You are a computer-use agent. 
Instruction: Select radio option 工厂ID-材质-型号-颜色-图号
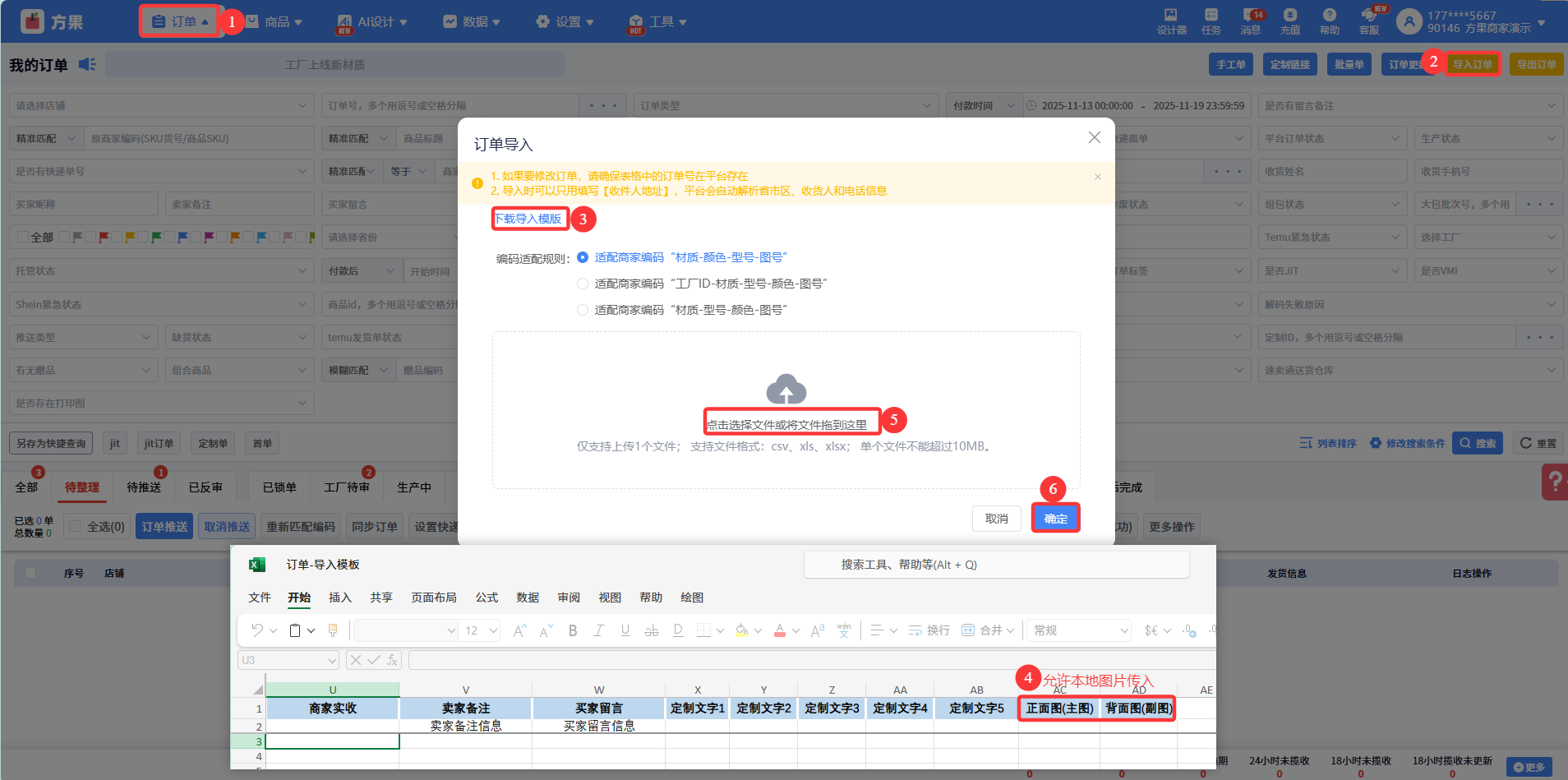pos(583,284)
